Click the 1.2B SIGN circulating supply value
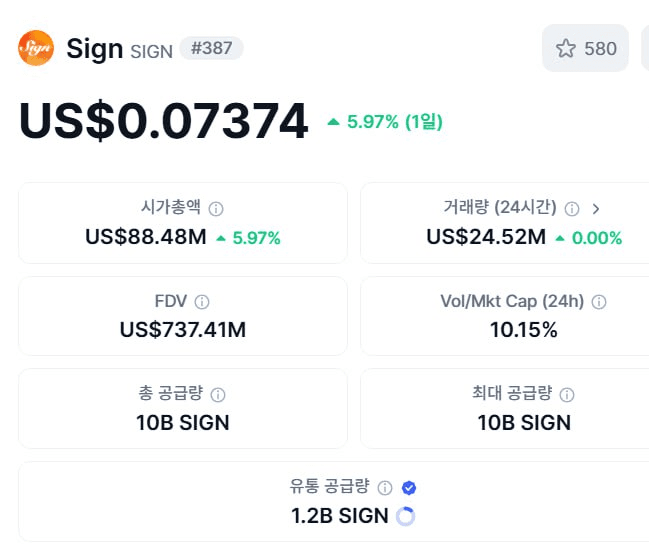The width and height of the screenshot is (649, 544). point(340,516)
